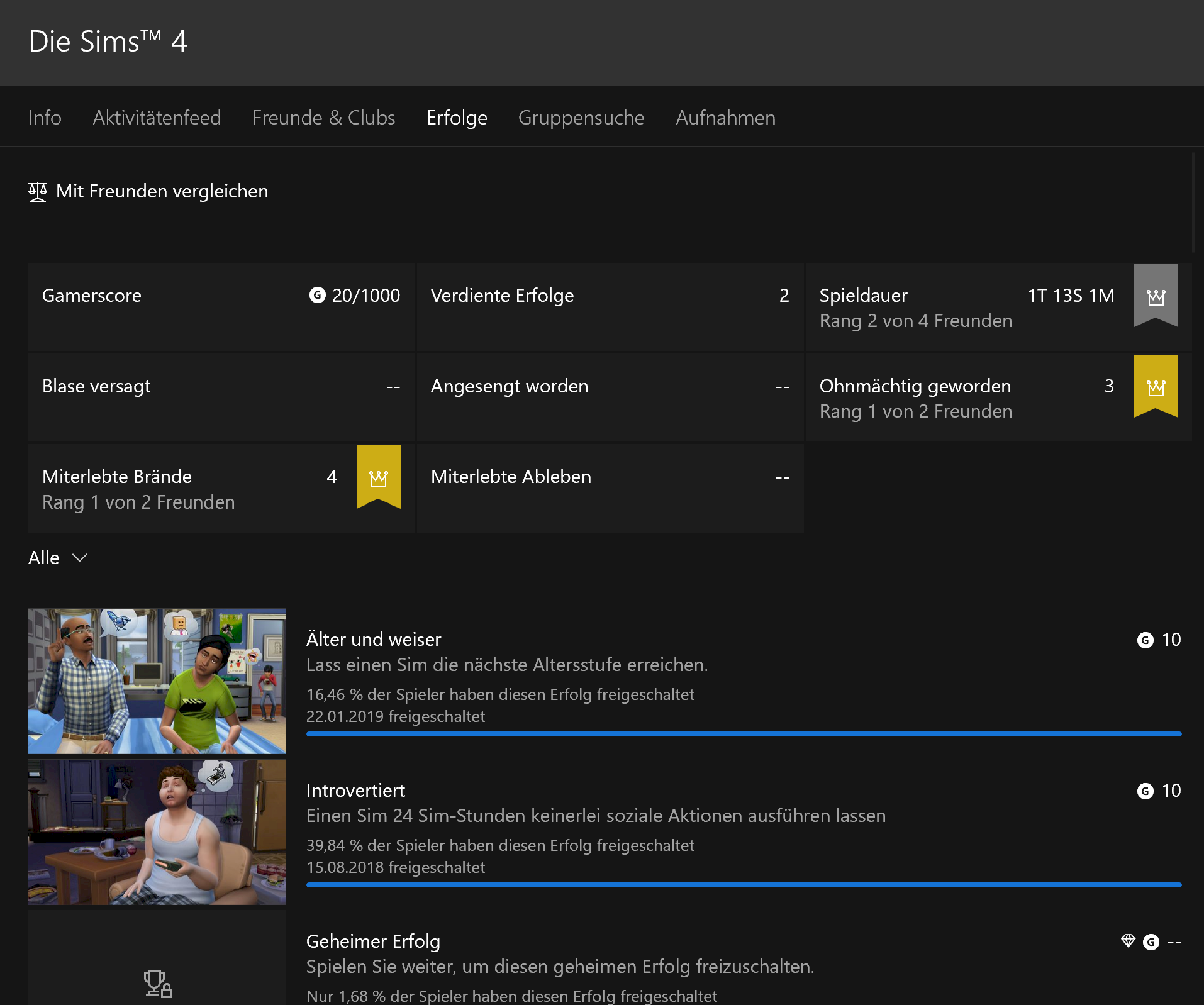Open Introvertiert achievement thumbnail
Image resolution: width=1204 pixels, height=1005 pixels.
(157, 832)
